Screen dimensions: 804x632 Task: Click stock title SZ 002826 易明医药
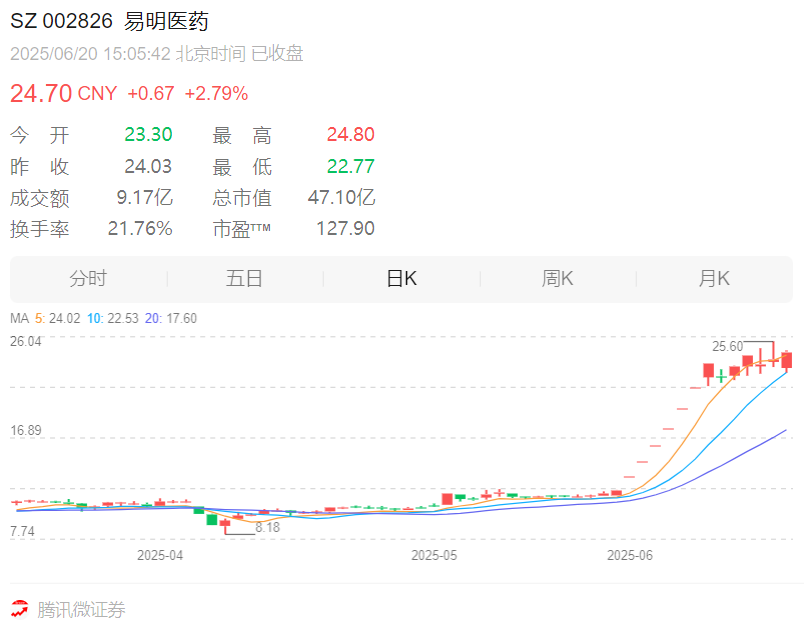coord(109,22)
